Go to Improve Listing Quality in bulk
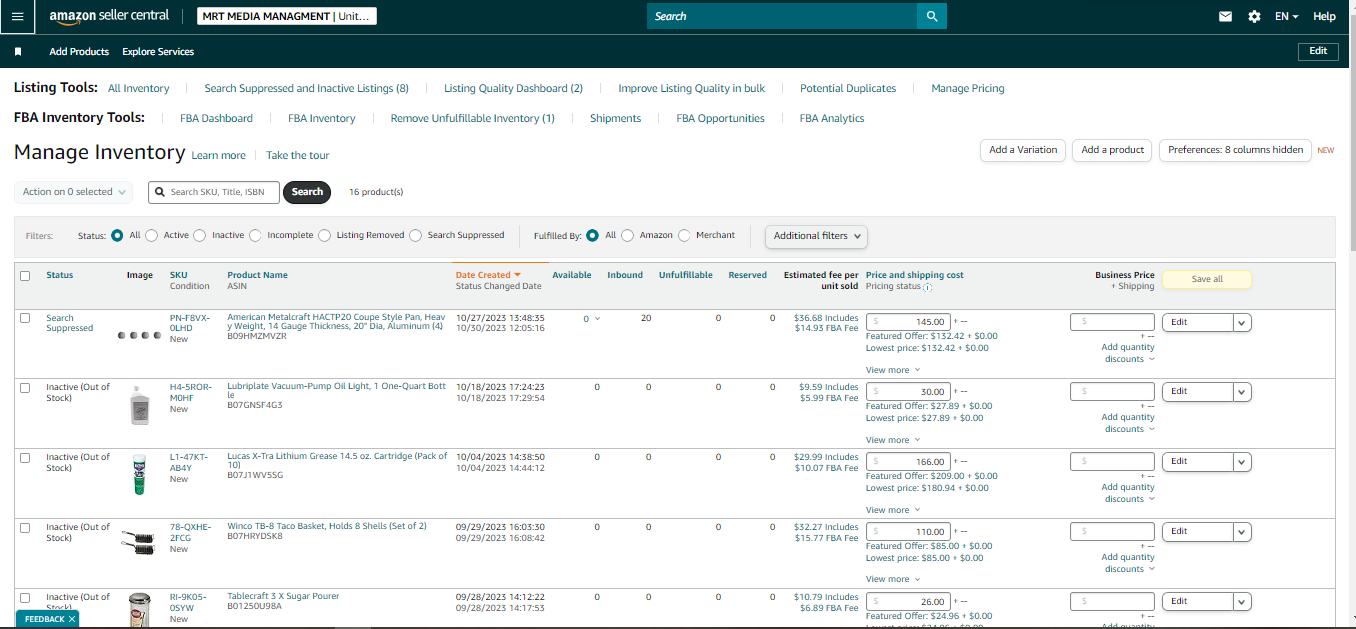 691,88
